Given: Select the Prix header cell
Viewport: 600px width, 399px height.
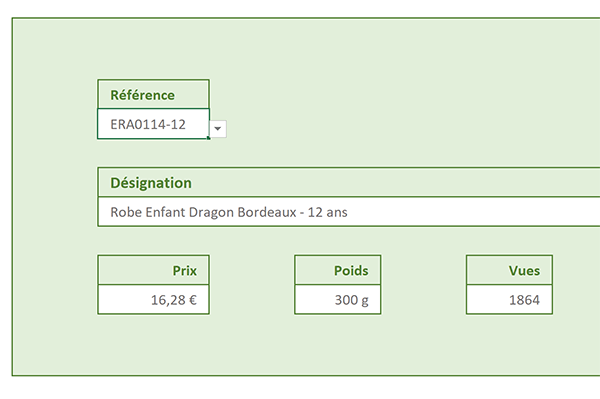Looking at the screenshot, I should pyautogui.click(x=153, y=270).
